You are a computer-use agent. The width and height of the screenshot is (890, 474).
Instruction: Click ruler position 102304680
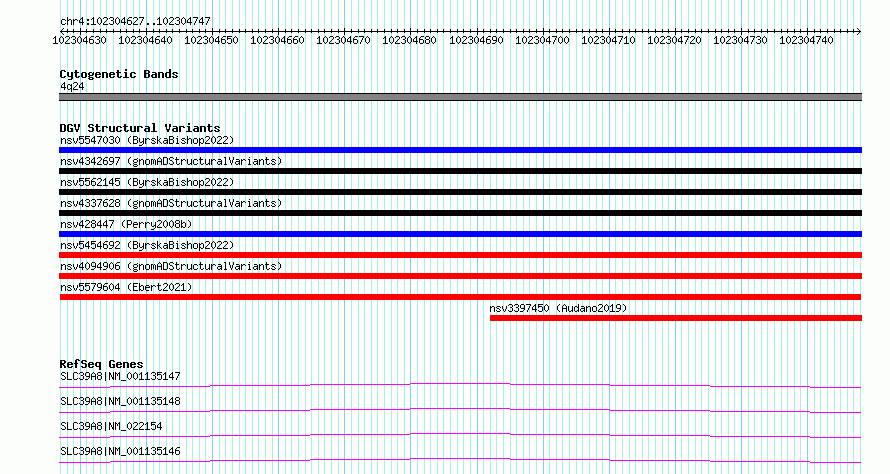pos(409,40)
